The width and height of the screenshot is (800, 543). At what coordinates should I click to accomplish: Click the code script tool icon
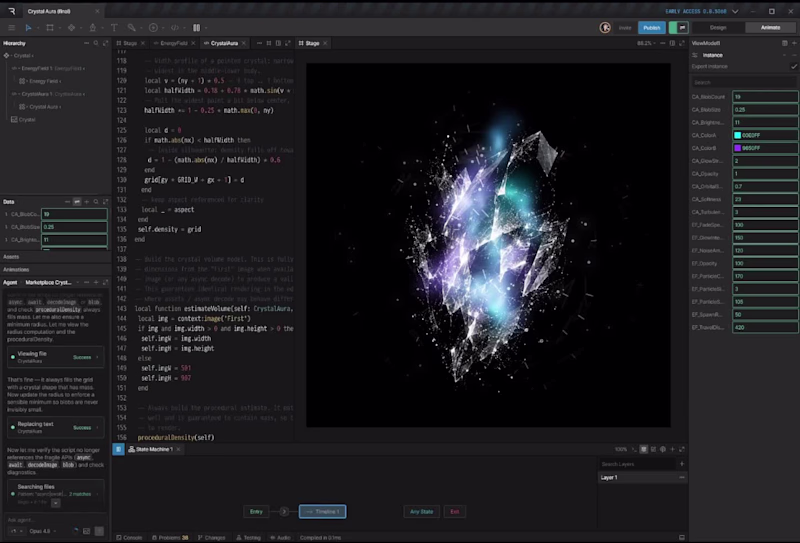175,28
